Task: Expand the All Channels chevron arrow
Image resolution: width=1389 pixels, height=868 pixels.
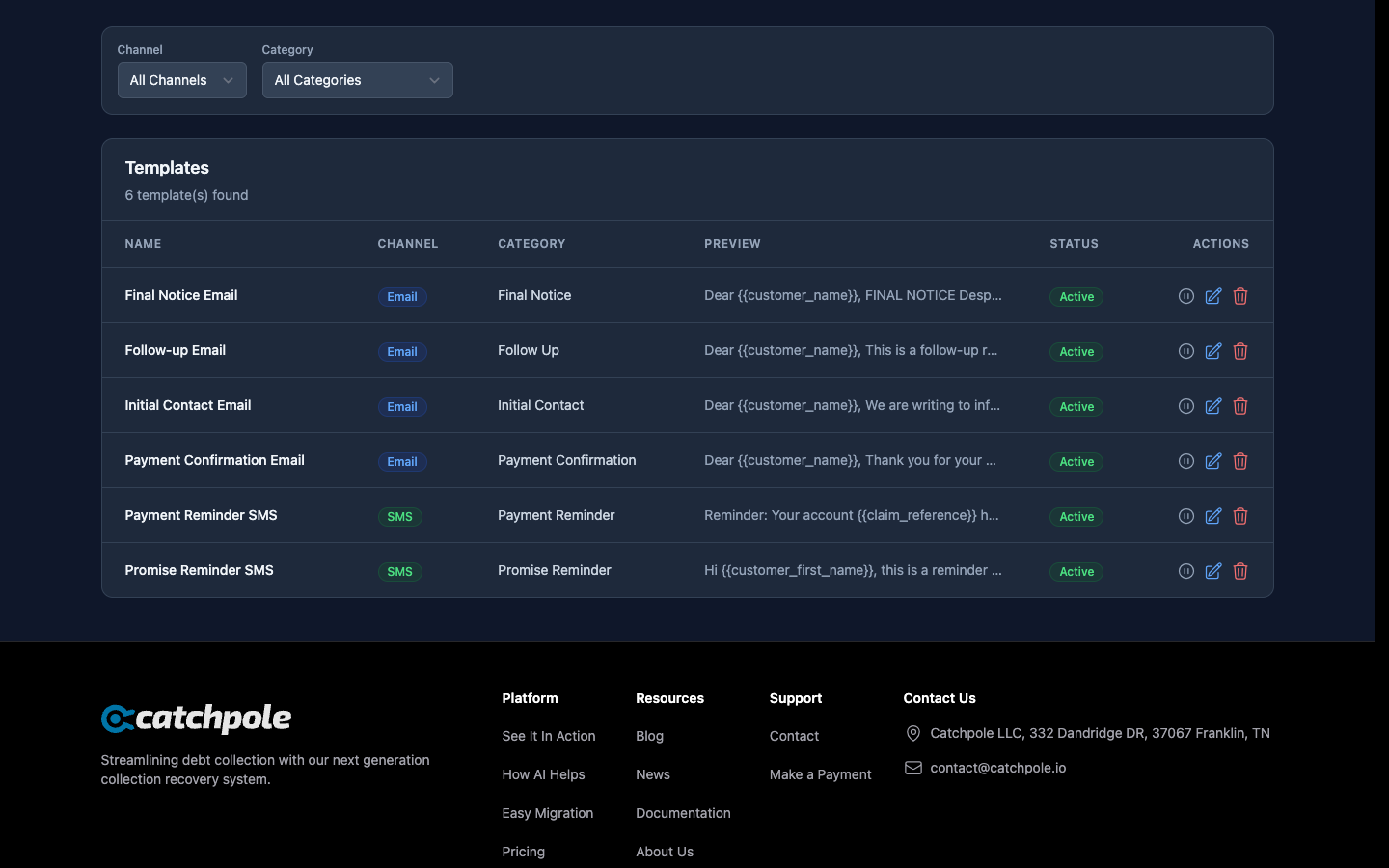Action: (x=228, y=80)
